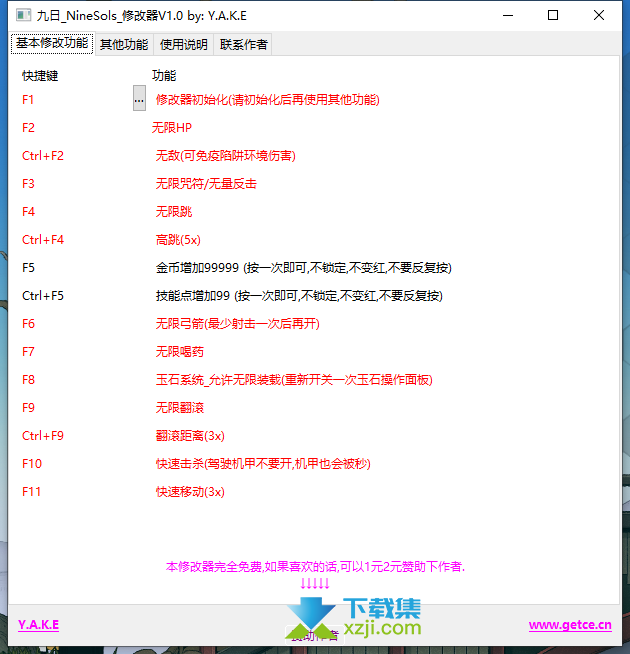Viewport: 630px width, 654px height.
Task: Click the 无限弓箭 function label
Action: point(237,324)
